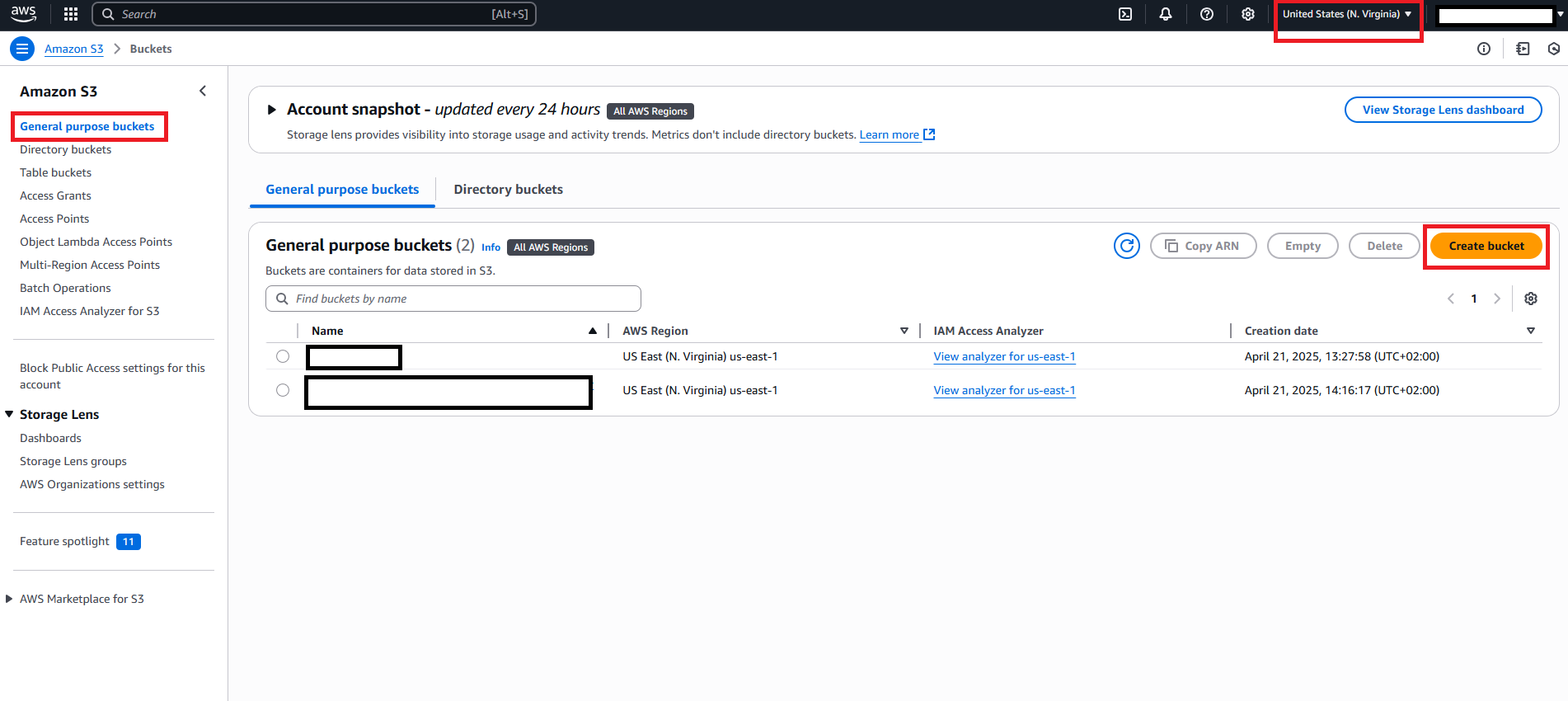Focus the top Search bar
This screenshot has width=1568, height=701.
(314, 14)
